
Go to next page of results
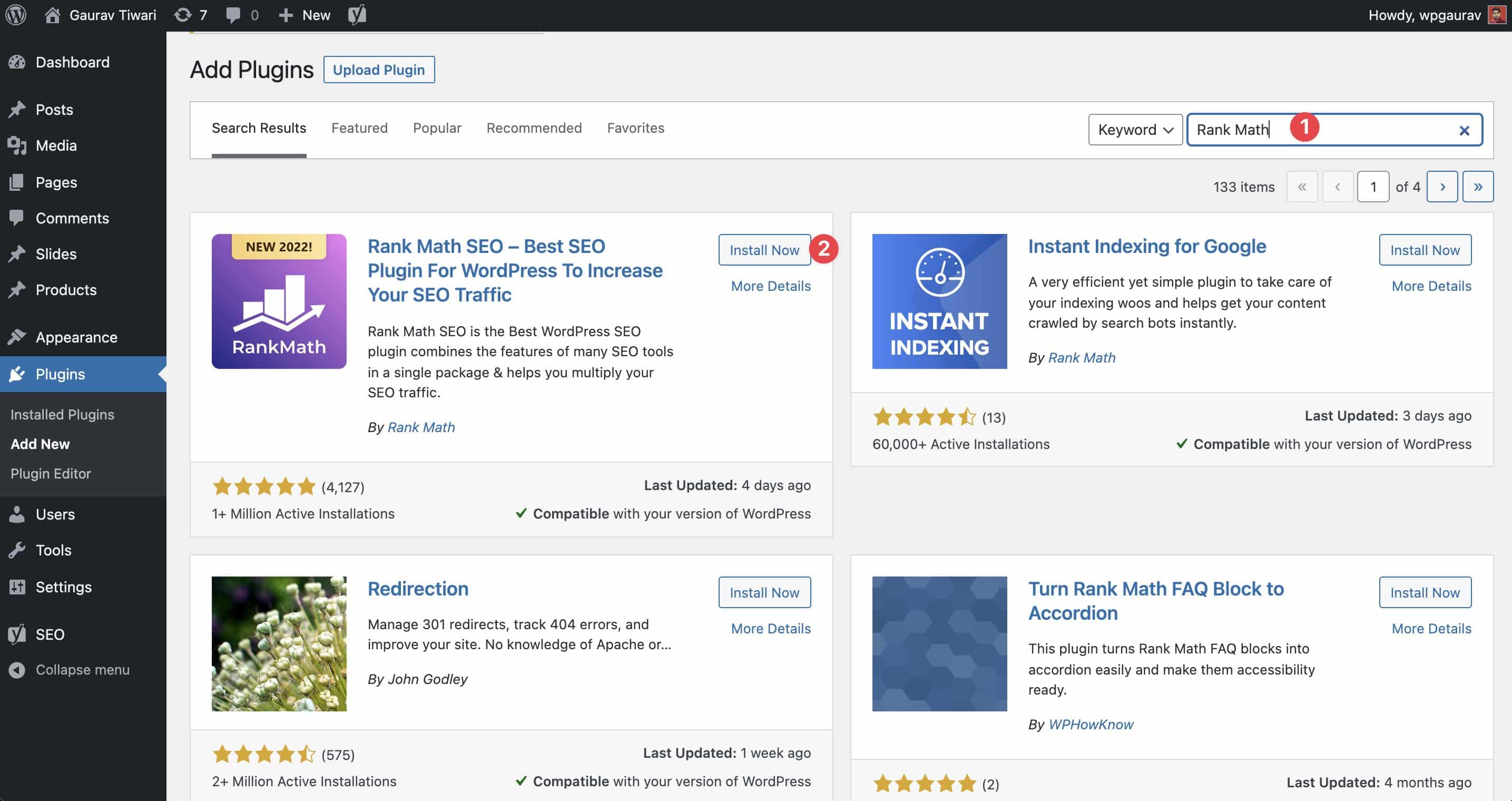[x=1441, y=187]
